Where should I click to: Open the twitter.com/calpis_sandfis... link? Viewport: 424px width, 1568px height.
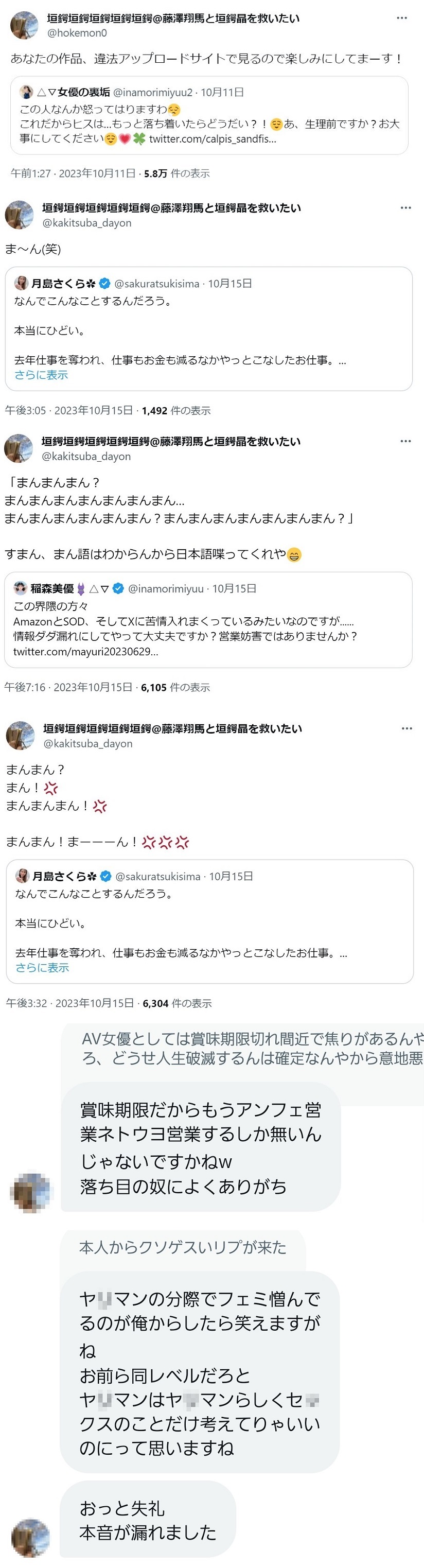[213, 139]
